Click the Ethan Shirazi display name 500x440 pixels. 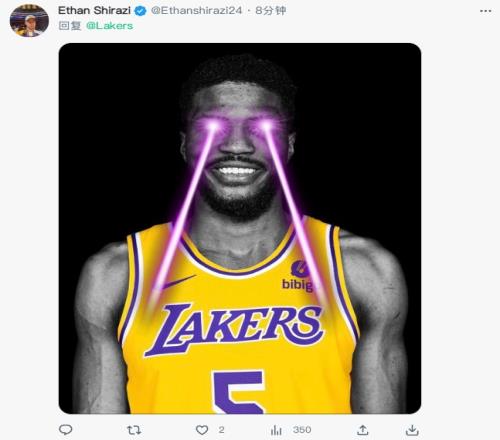click(x=94, y=11)
